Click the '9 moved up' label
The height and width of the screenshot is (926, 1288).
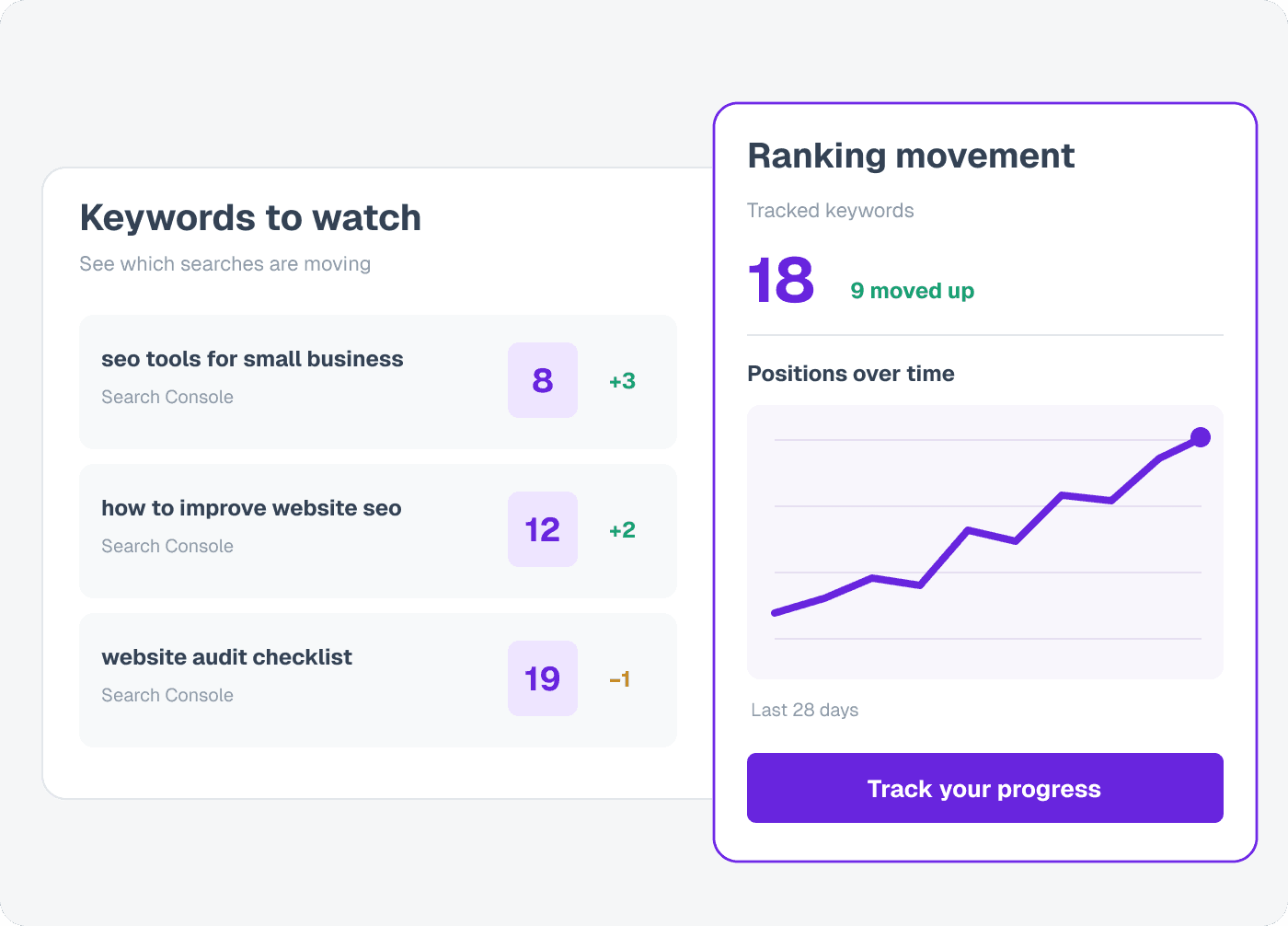(x=912, y=291)
